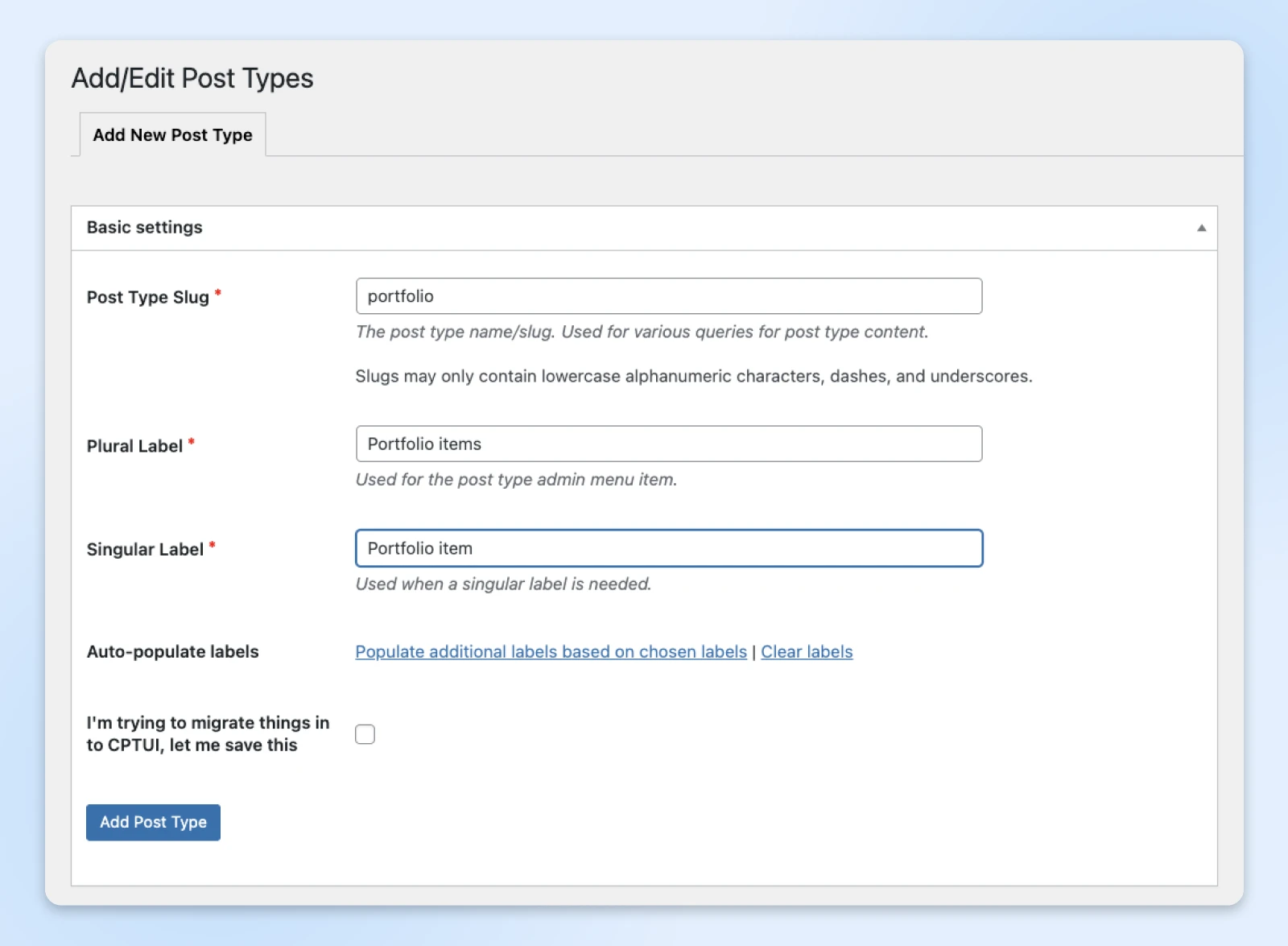The width and height of the screenshot is (1288, 946).
Task: Open the Add New Post Type tab
Action: coord(172,135)
